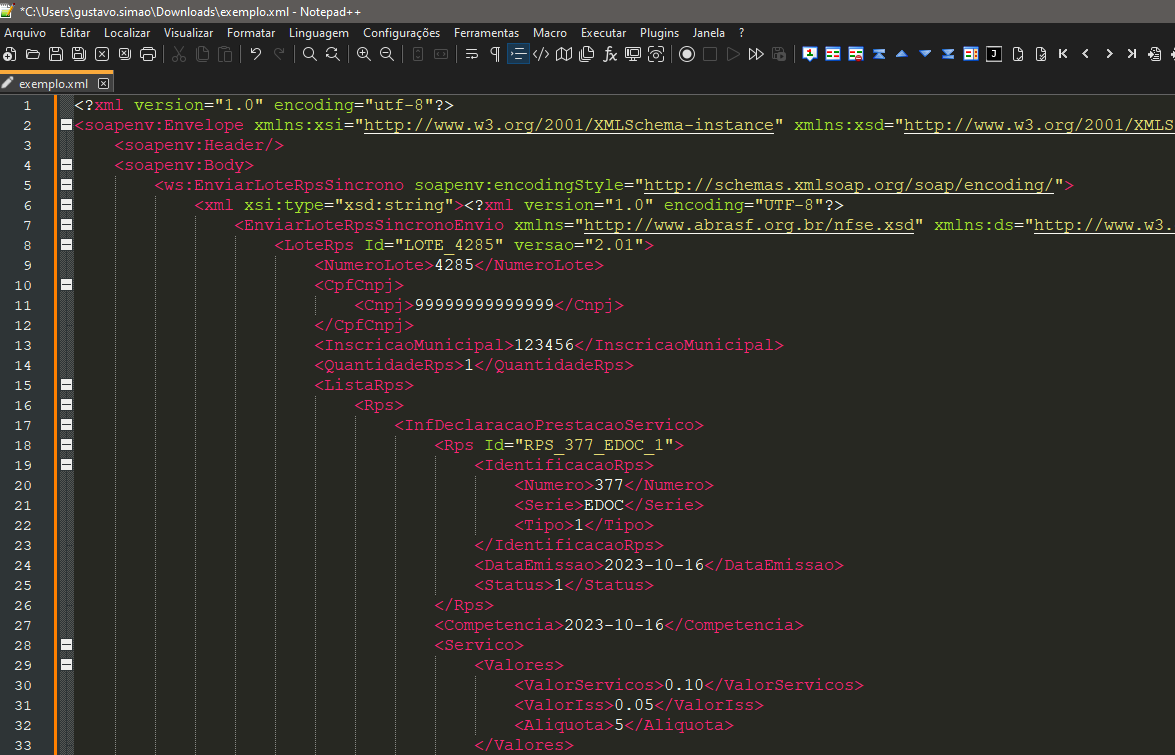Viewport: 1175px width, 755px height.
Task: Open the Replace dialog icon
Action: (332, 54)
